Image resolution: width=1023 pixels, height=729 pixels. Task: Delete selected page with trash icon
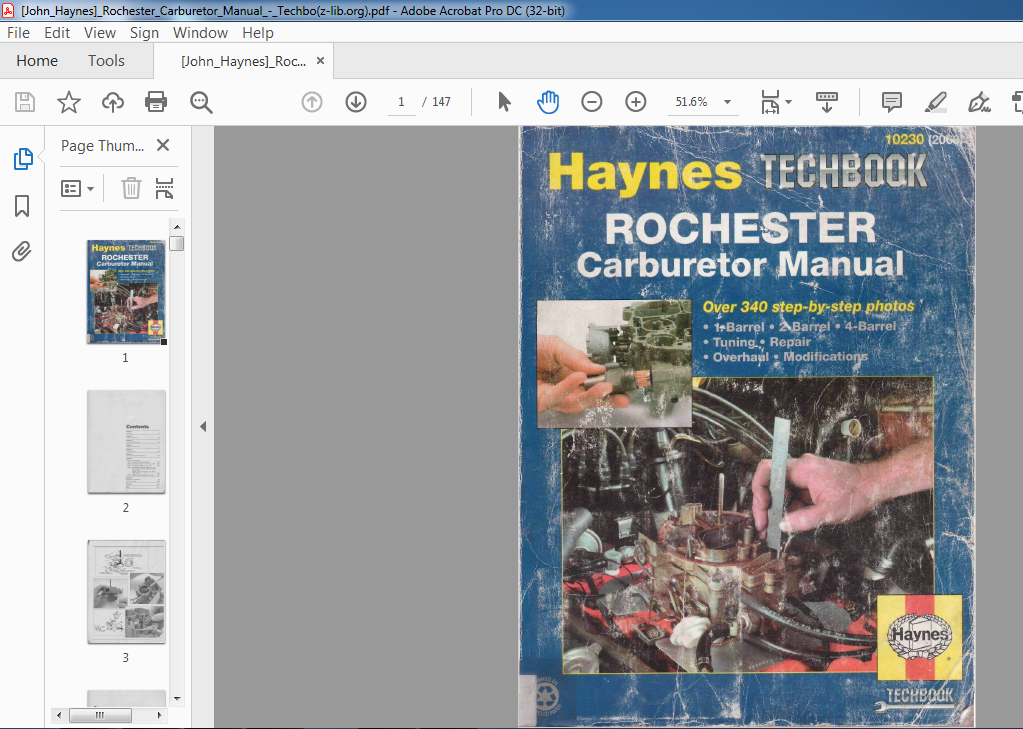click(131, 189)
